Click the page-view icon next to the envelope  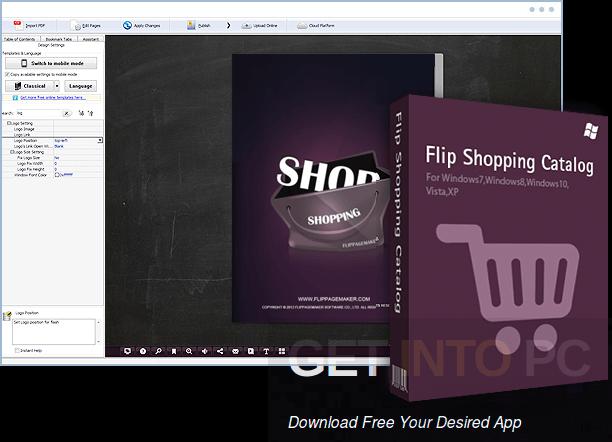251,351
